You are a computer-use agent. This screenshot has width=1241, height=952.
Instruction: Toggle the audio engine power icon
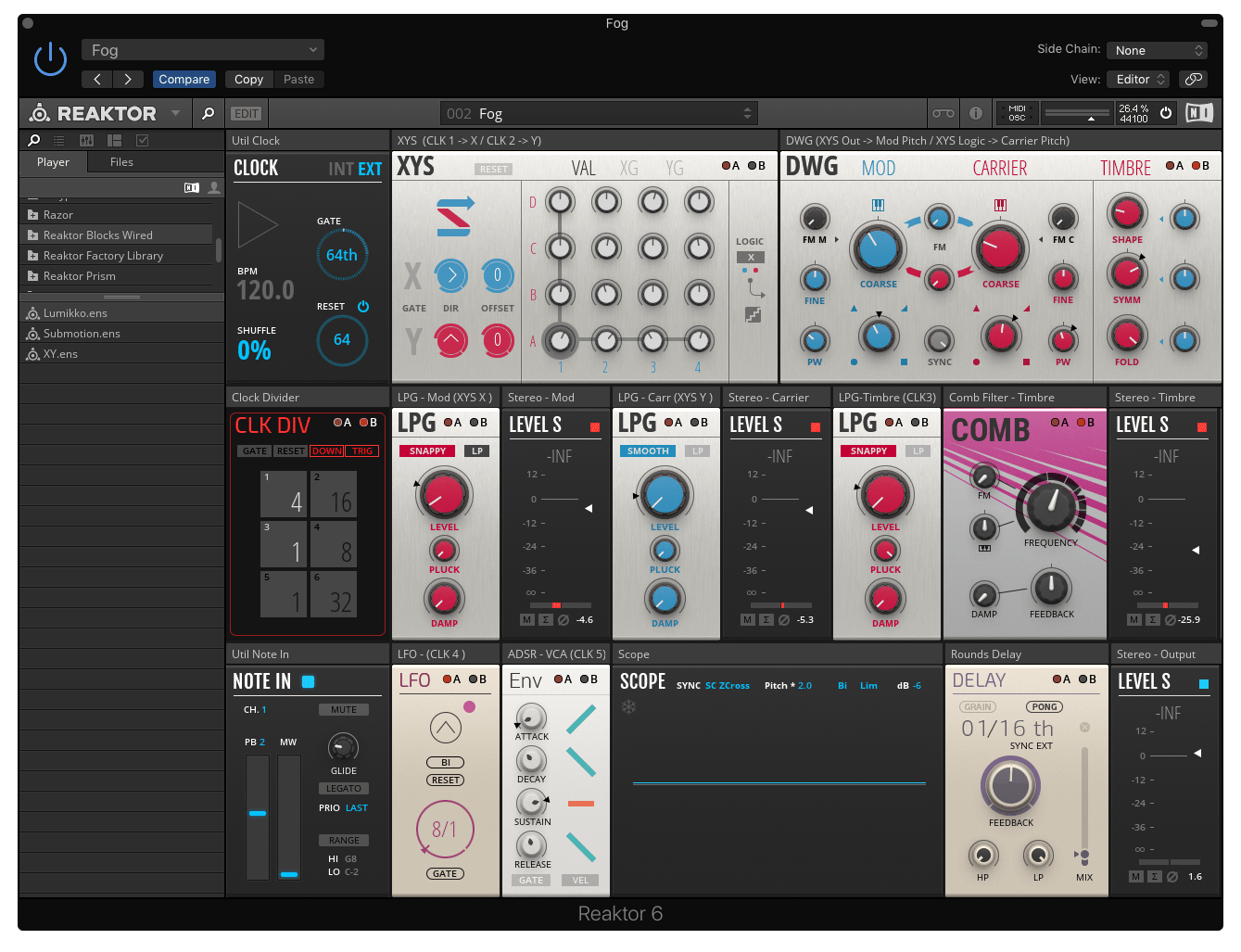point(1166,113)
